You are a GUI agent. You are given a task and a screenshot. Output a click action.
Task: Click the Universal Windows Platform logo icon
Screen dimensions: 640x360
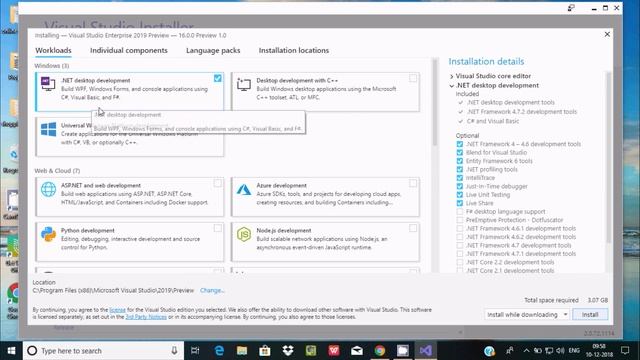tap(49, 130)
